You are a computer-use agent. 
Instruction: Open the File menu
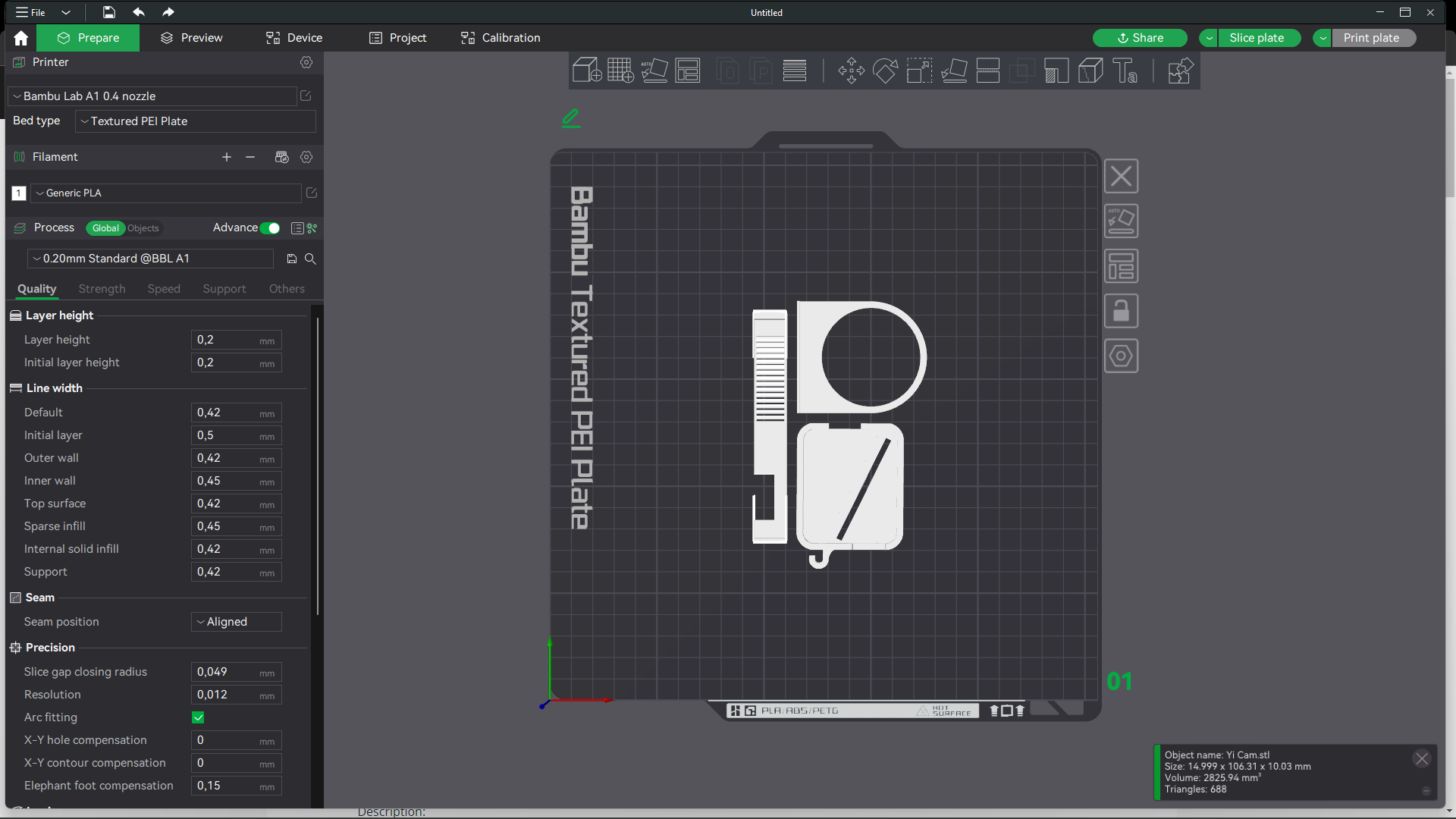coord(31,12)
